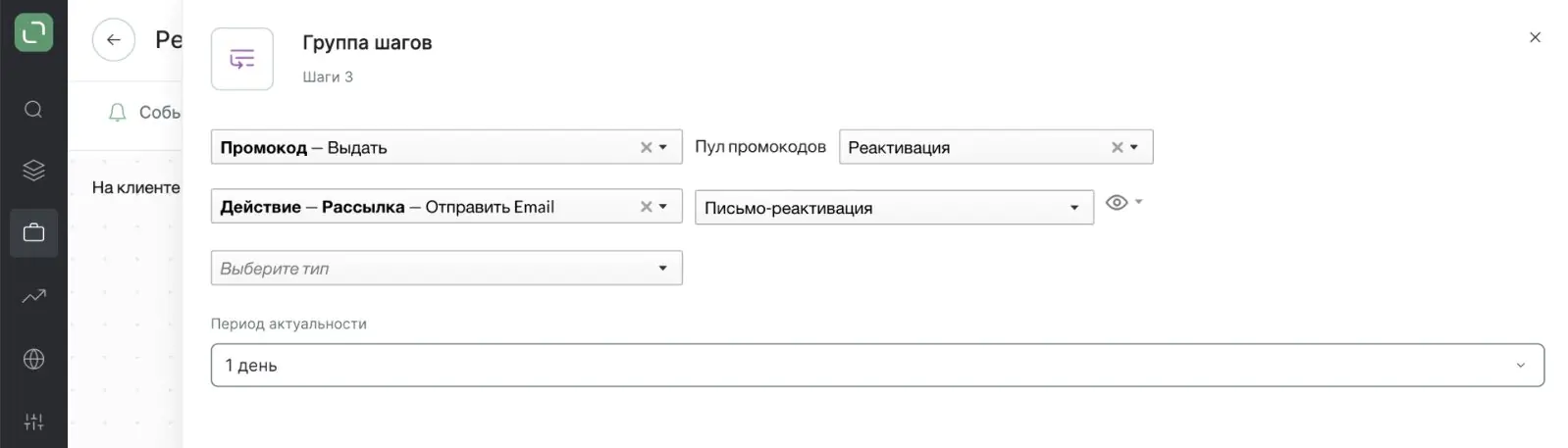This screenshot has height=448, width=1568.
Task: Expand the Действие — Рассылка dropdown arrow
Action: [x=663, y=207]
